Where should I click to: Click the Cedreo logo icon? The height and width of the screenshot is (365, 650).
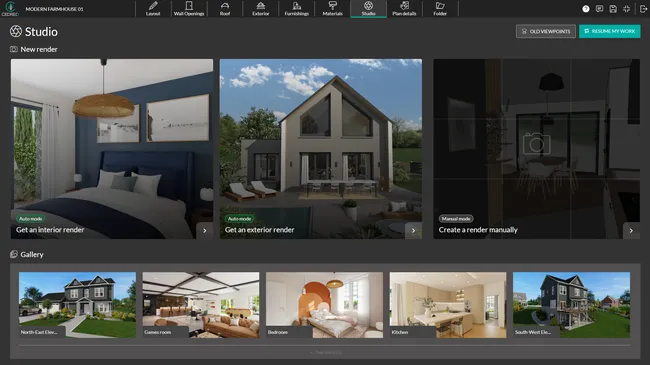click(x=10, y=8)
